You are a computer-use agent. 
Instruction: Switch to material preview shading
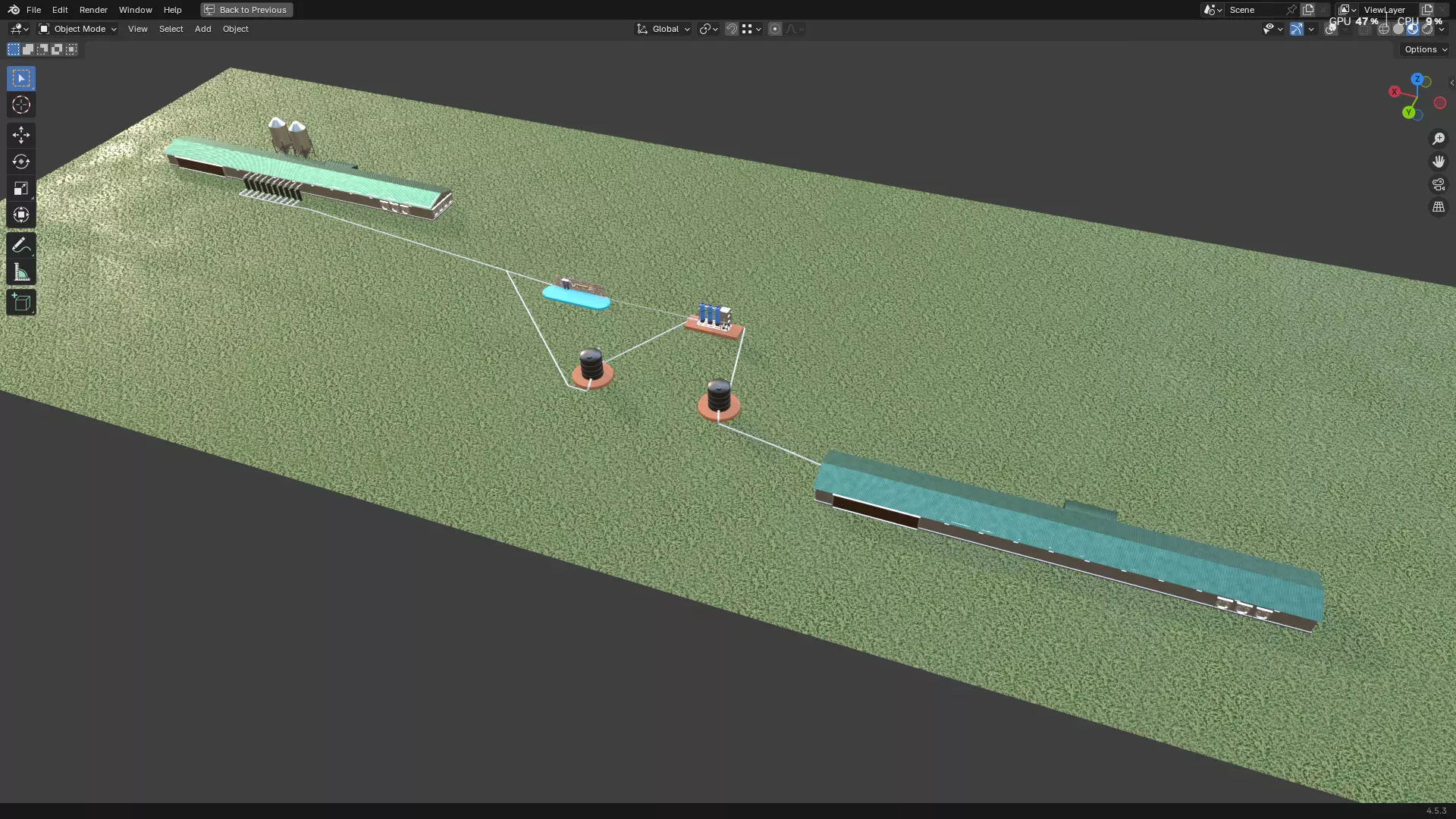(x=1413, y=29)
